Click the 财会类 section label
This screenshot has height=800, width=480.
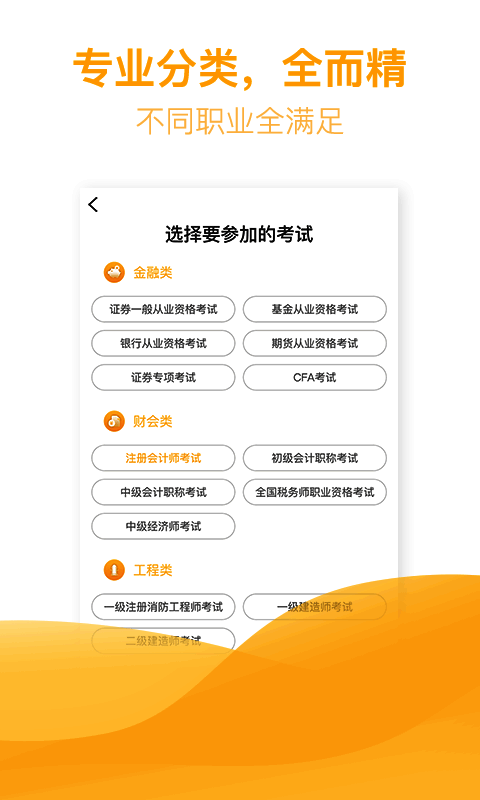(x=153, y=421)
